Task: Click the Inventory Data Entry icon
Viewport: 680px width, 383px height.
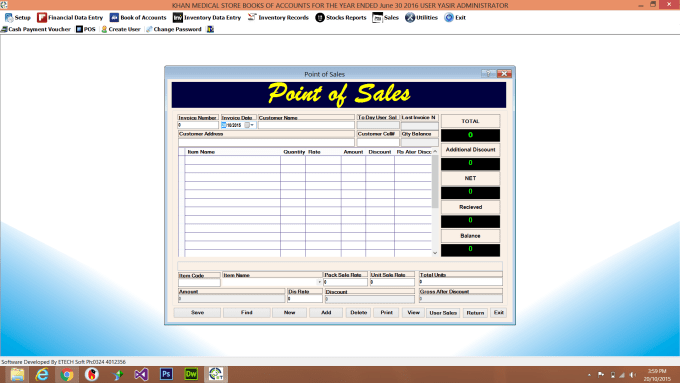Action: [177, 17]
